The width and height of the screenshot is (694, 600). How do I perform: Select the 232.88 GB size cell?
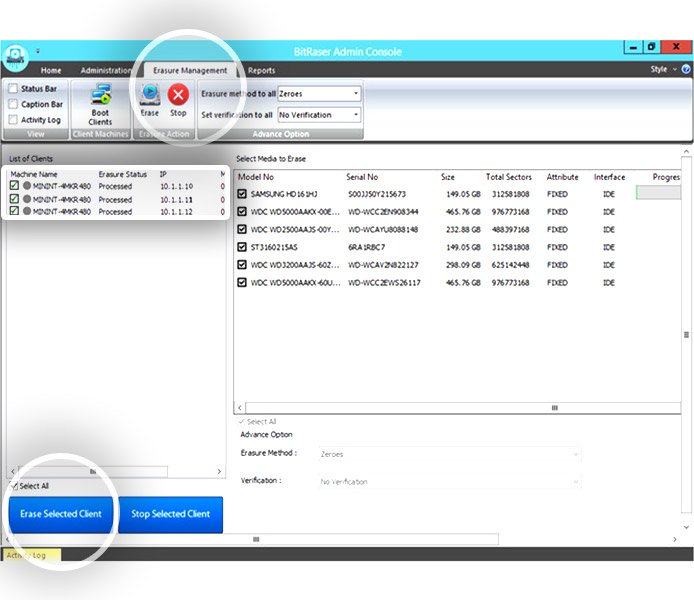coord(463,229)
